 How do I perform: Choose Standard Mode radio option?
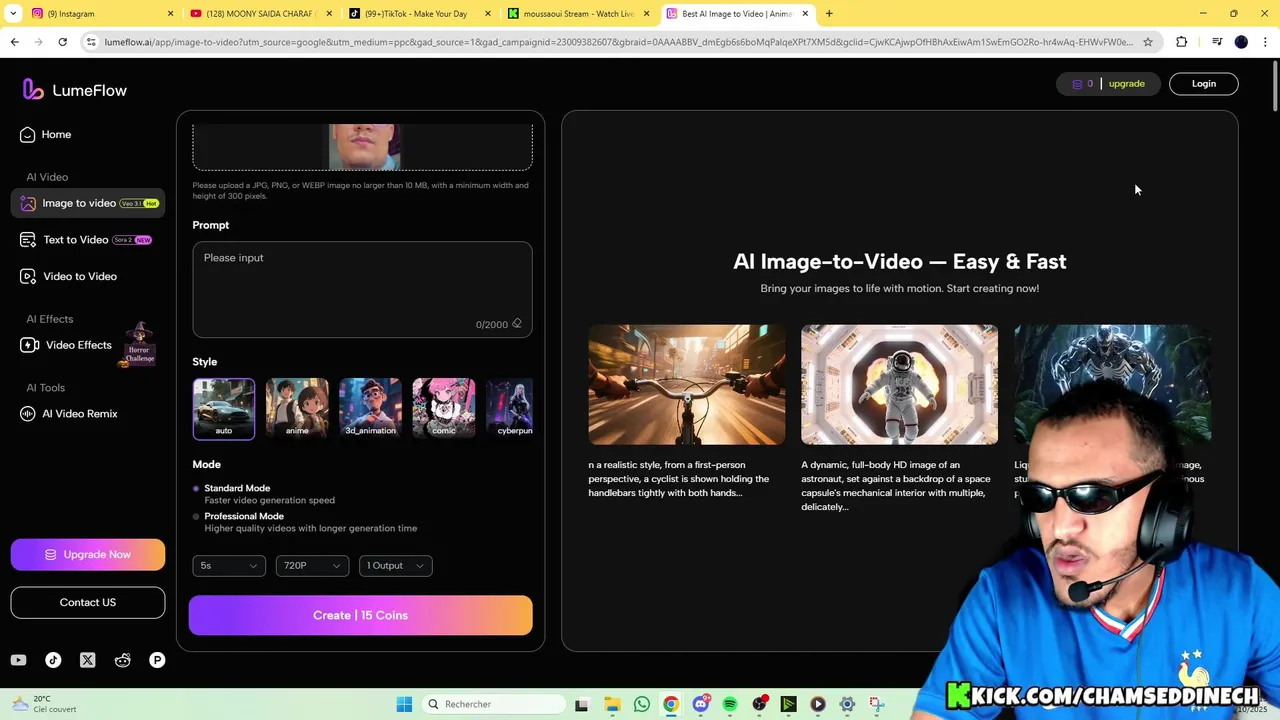click(196, 488)
